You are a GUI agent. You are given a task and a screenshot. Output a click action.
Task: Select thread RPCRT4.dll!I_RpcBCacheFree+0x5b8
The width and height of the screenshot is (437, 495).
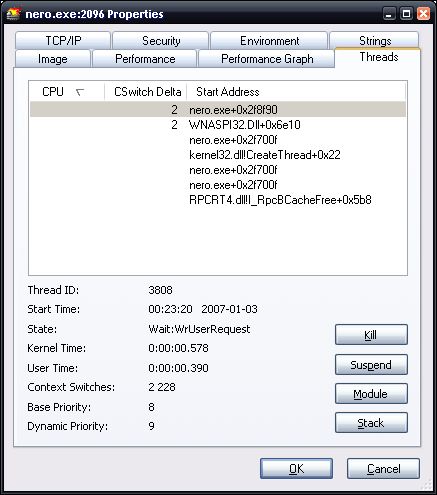[218, 200]
